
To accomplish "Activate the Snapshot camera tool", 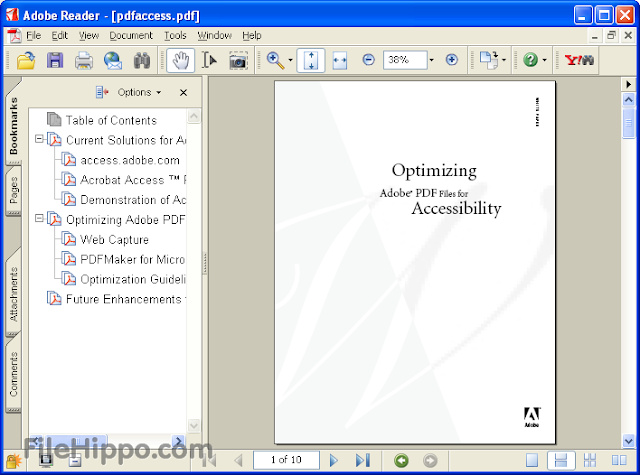I will 238,60.
